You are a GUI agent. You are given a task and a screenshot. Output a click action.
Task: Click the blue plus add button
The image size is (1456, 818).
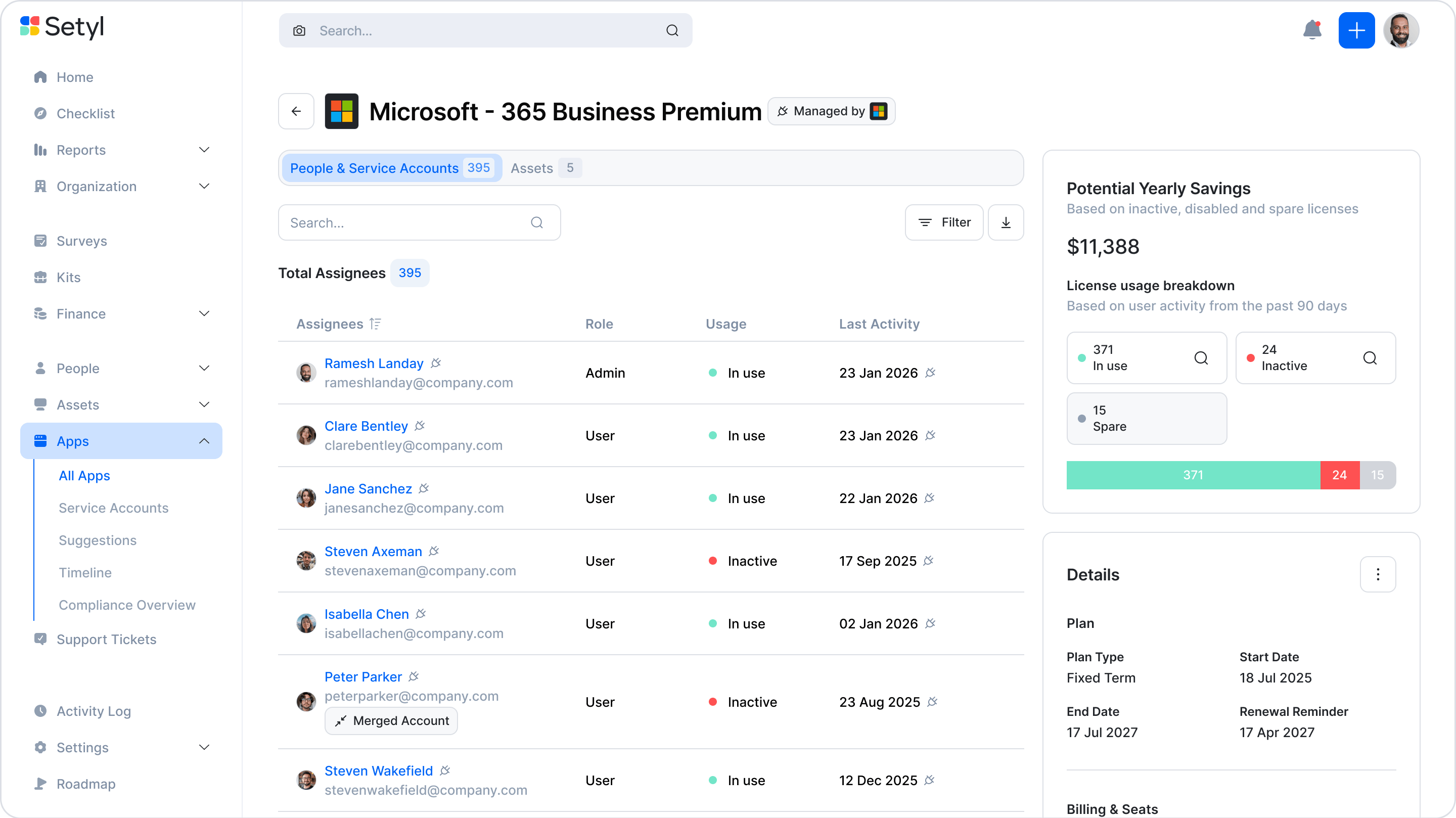(x=1356, y=30)
